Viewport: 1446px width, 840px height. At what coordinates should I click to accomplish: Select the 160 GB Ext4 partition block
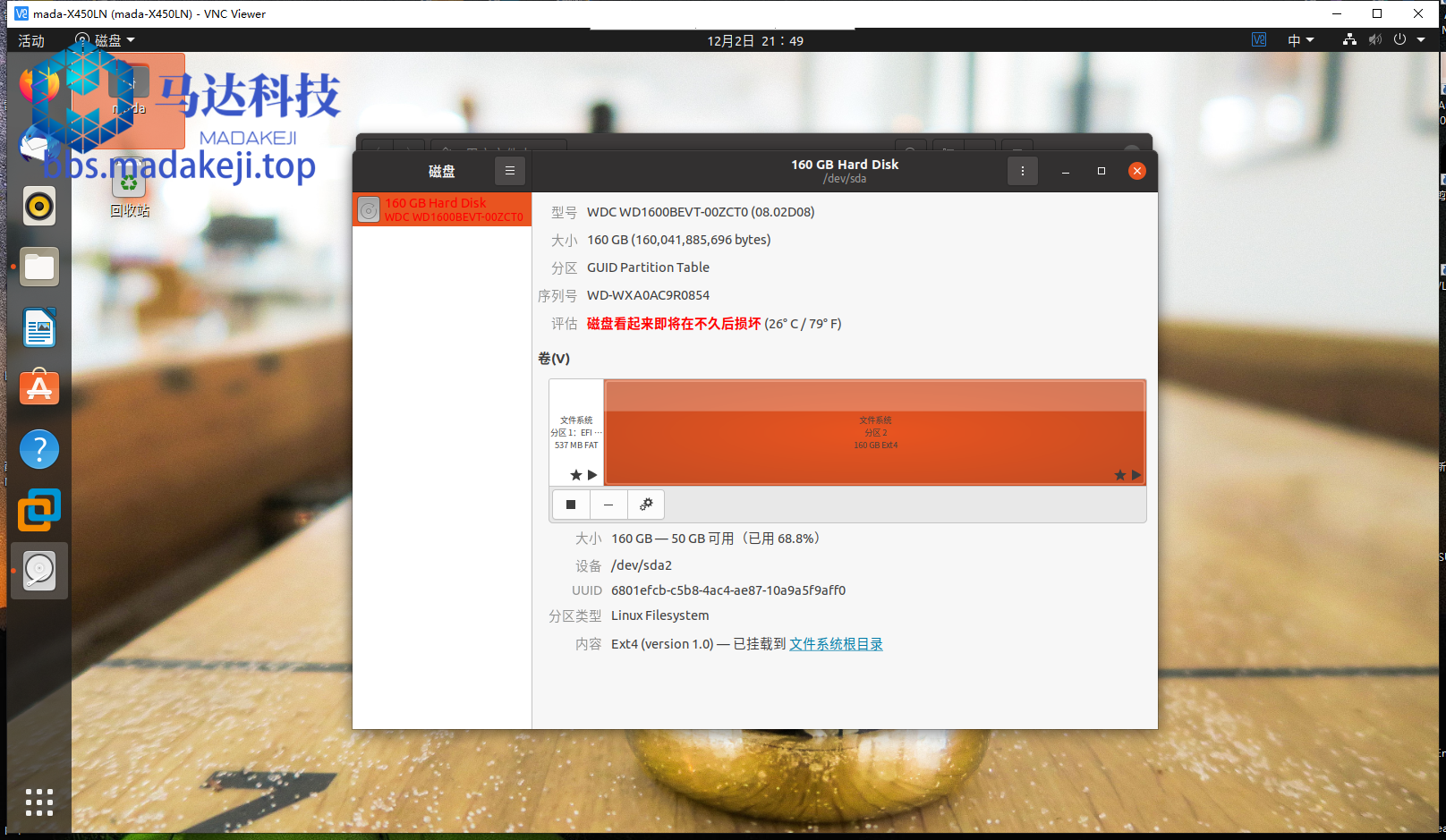[875, 432]
